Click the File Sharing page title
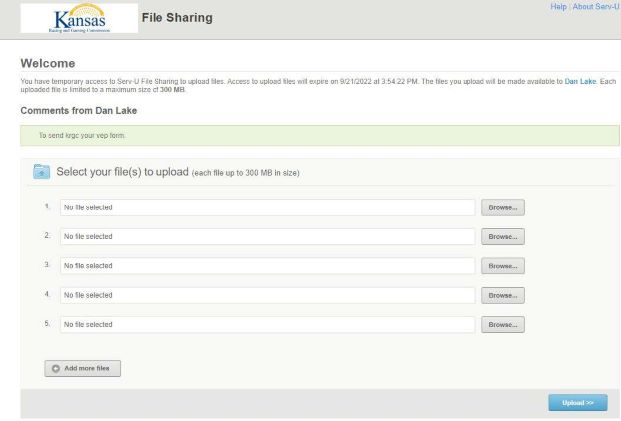 coord(177,18)
